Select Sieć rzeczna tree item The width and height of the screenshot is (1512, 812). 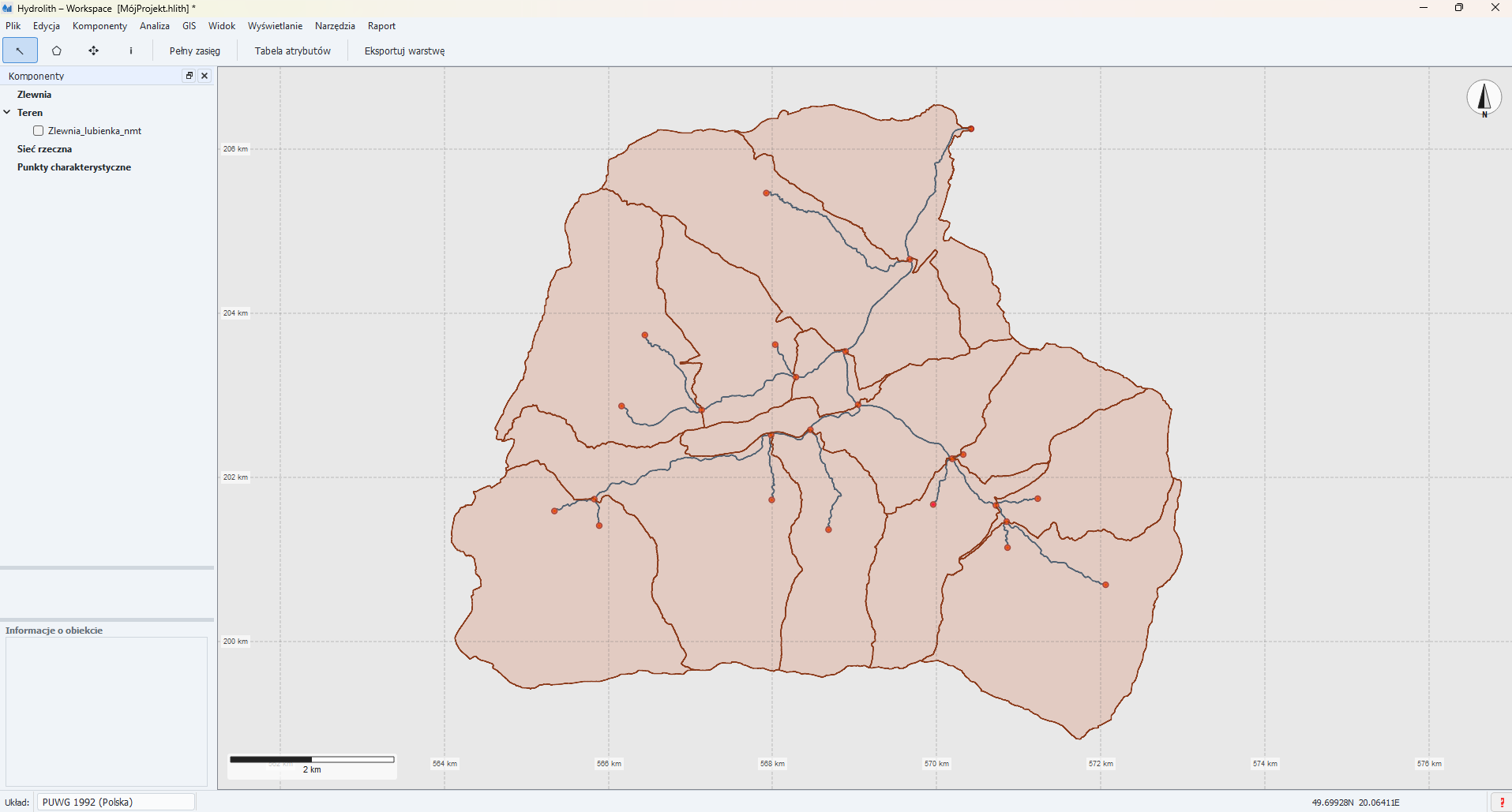[x=44, y=149]
